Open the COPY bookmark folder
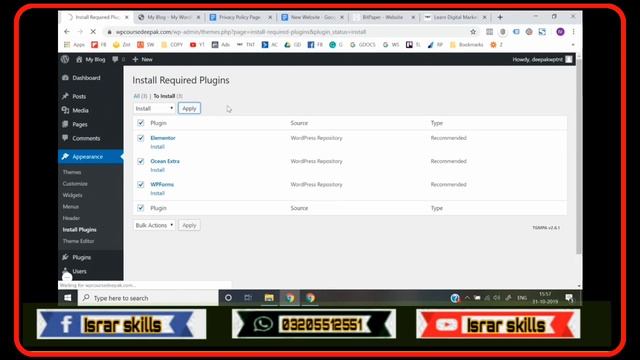Screen dimensions: 640x360 (172, 44)
